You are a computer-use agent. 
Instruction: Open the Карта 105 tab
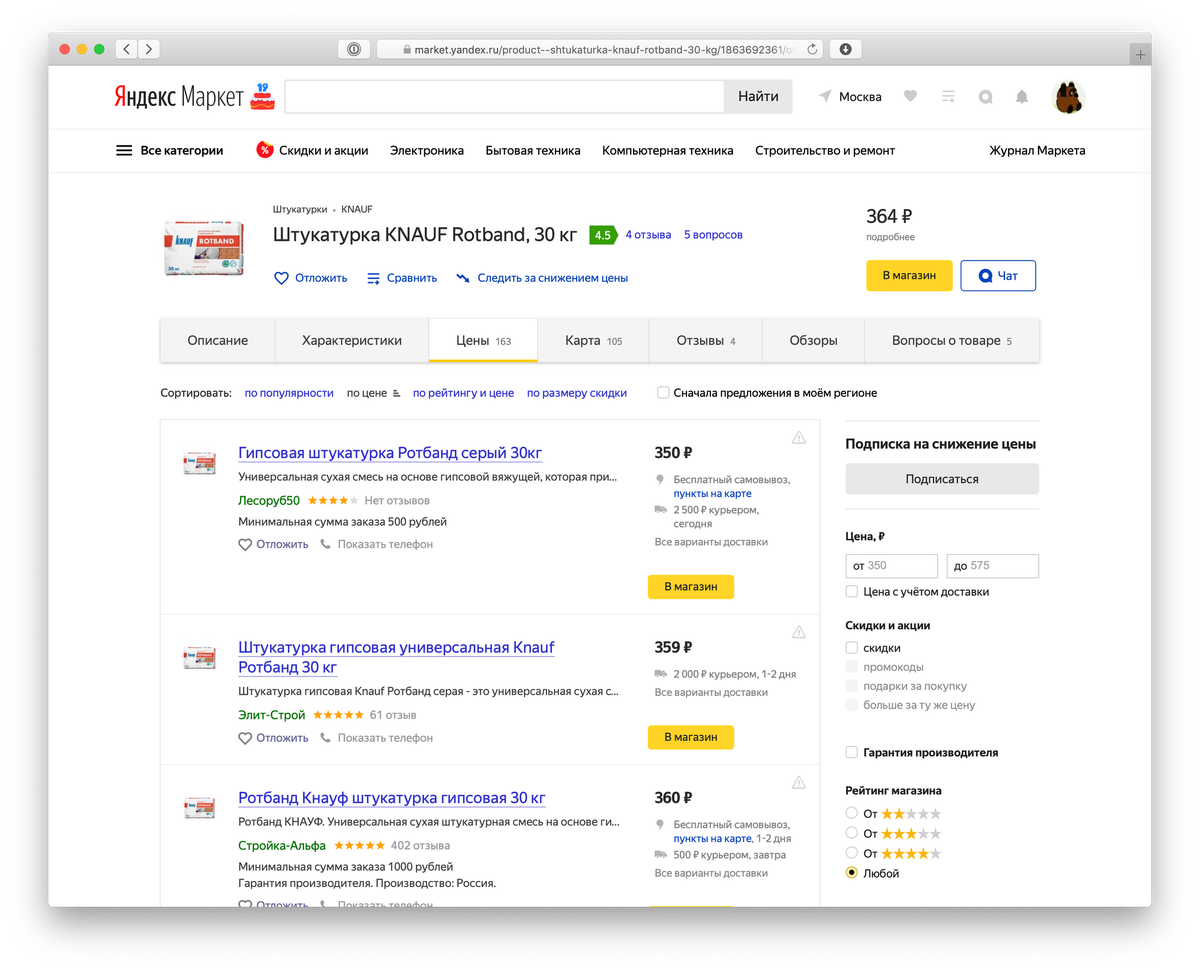coord(593,341)
